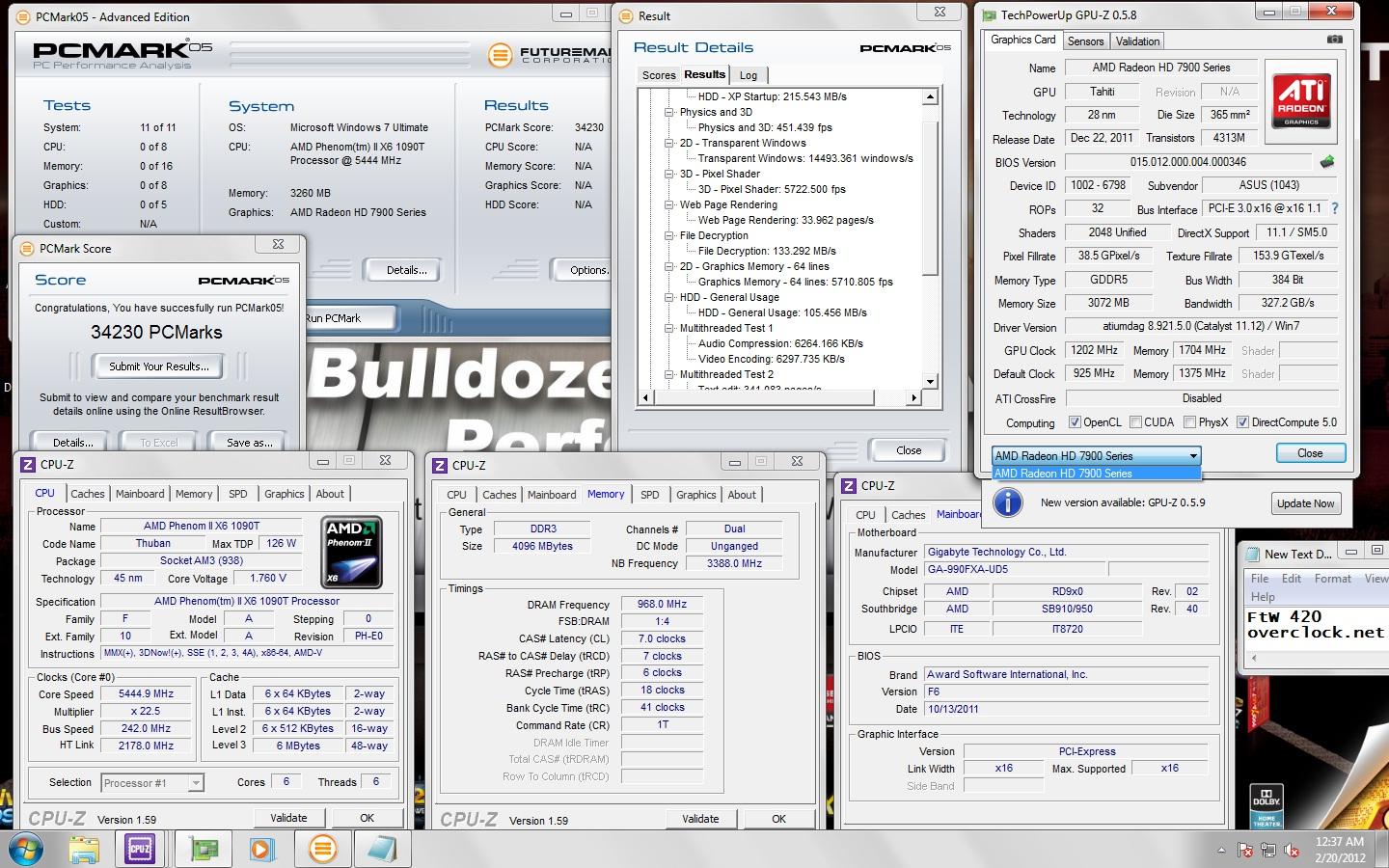Click the GPU-Z title bar application icon
This screenshot has width=1389, height=868.
989,14
